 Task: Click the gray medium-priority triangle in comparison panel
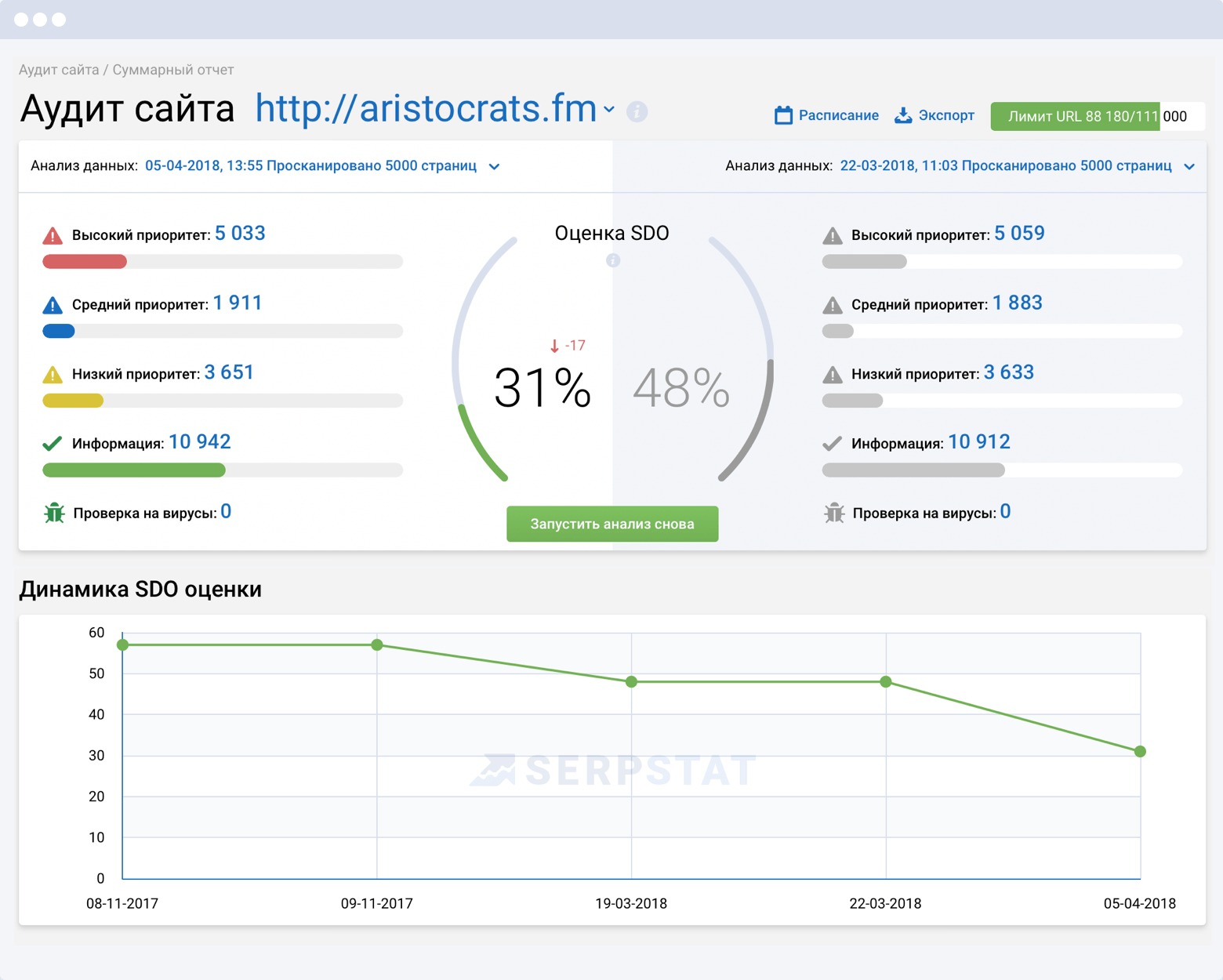click(x=833, y=305)
